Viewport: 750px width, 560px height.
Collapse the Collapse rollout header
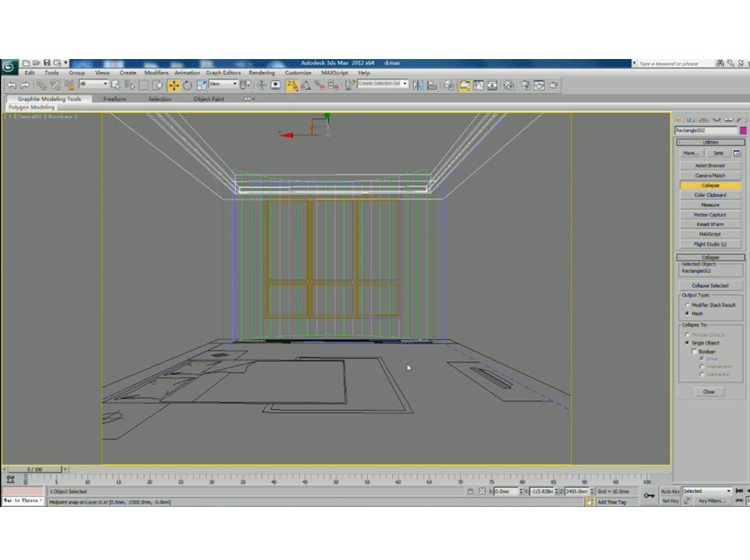(x=710, y=257)
